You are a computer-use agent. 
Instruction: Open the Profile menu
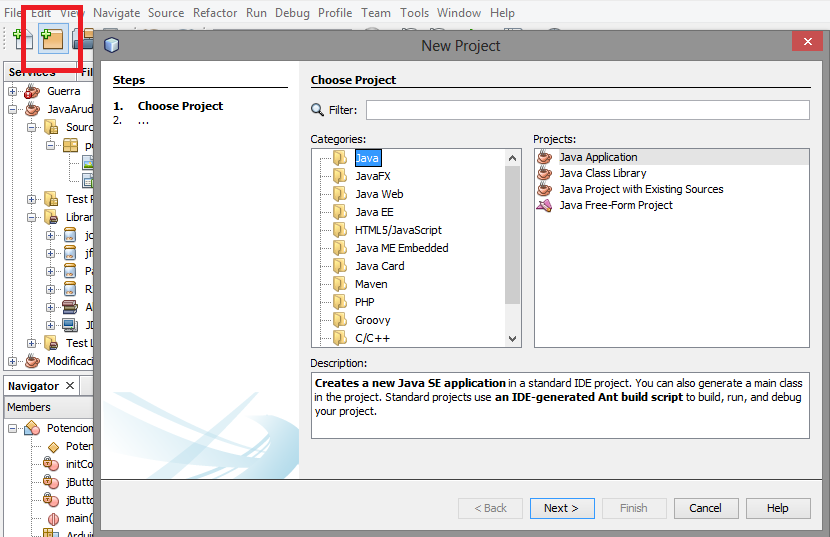335,13
